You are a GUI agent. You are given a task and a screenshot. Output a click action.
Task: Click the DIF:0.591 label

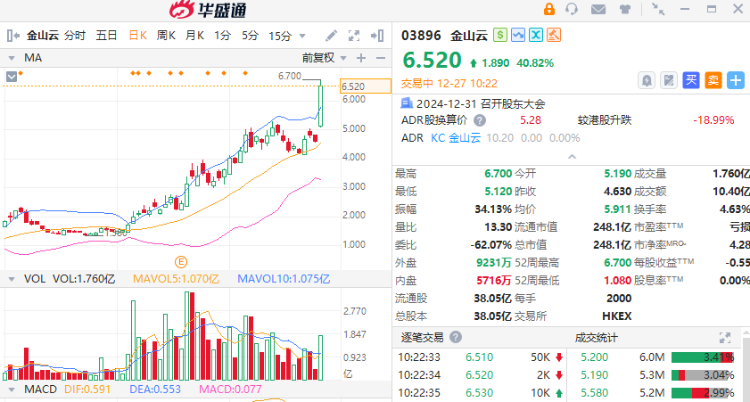click(x=87, y=390)
